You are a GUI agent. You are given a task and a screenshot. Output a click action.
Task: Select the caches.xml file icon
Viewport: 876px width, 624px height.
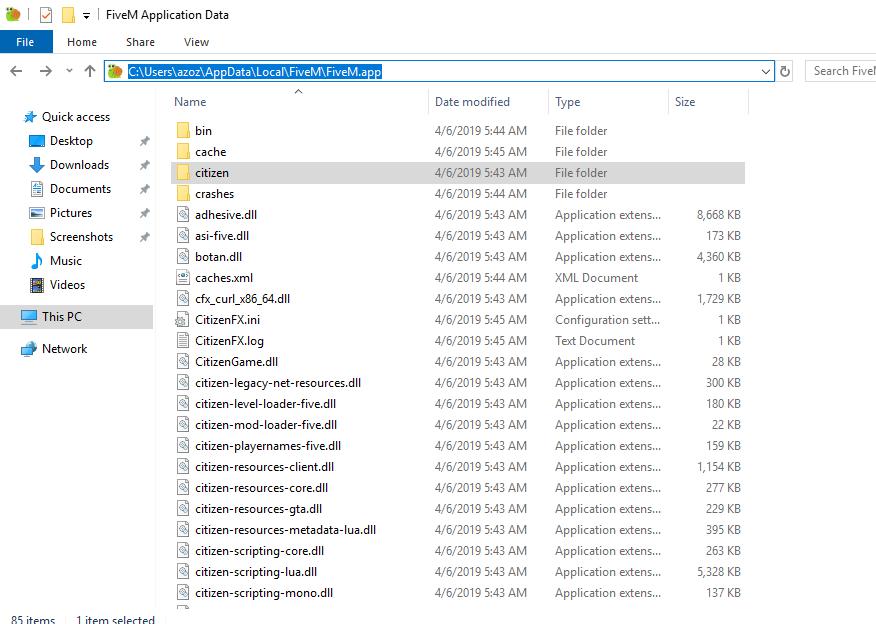pyautogui.click(x=183, y=278)
